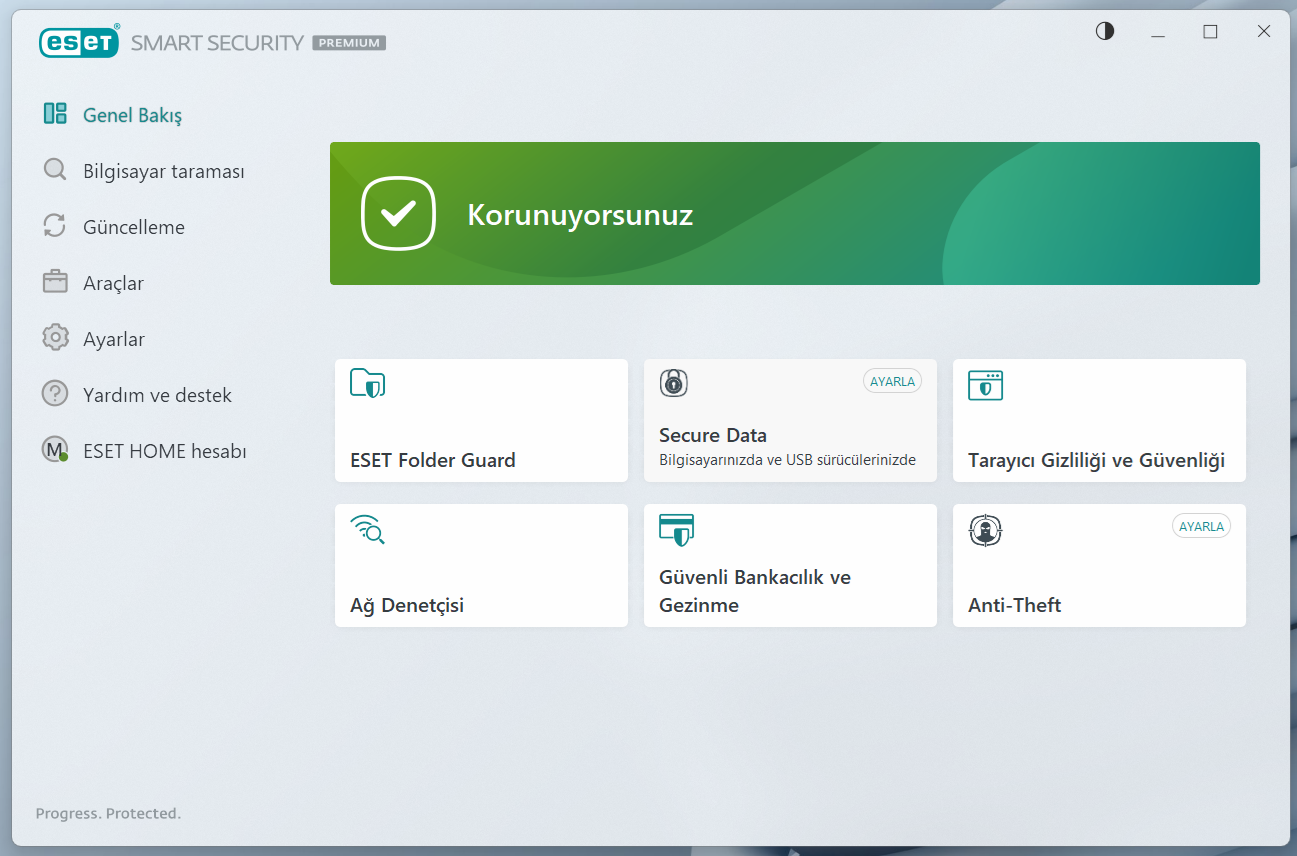Open Tarayıcı Gizliliği ve Güvenliği card
The image size is (1297, 856).
tap(1099, 421)
